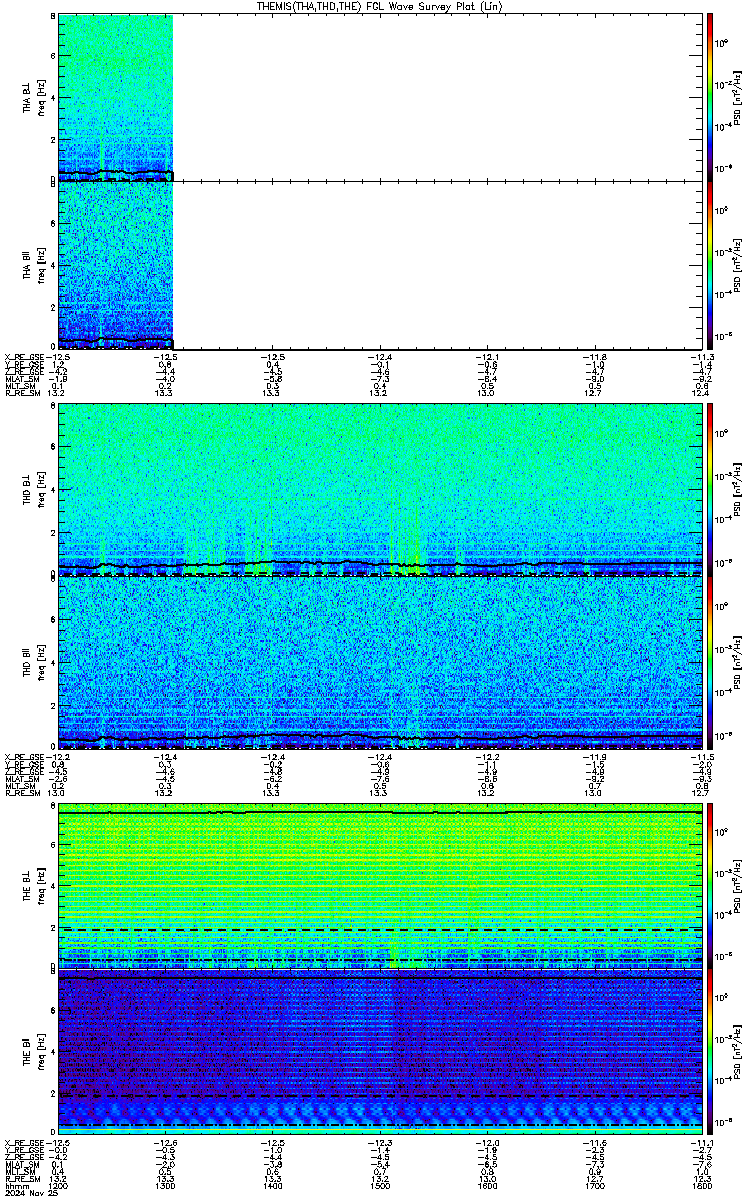Select the THE B-perpendicular spectrogram panel
This screenshot has height=1200, width=750.
380,884
